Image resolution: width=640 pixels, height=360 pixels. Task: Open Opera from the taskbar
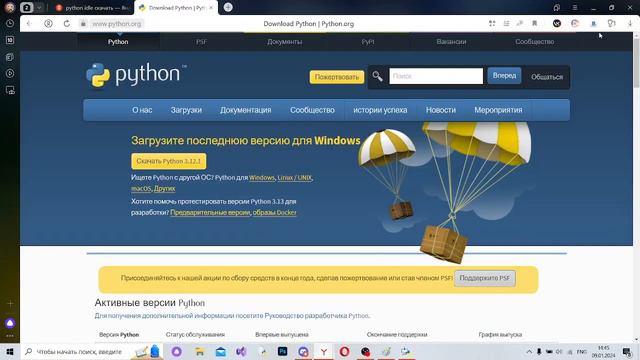[x=344, y=351]
